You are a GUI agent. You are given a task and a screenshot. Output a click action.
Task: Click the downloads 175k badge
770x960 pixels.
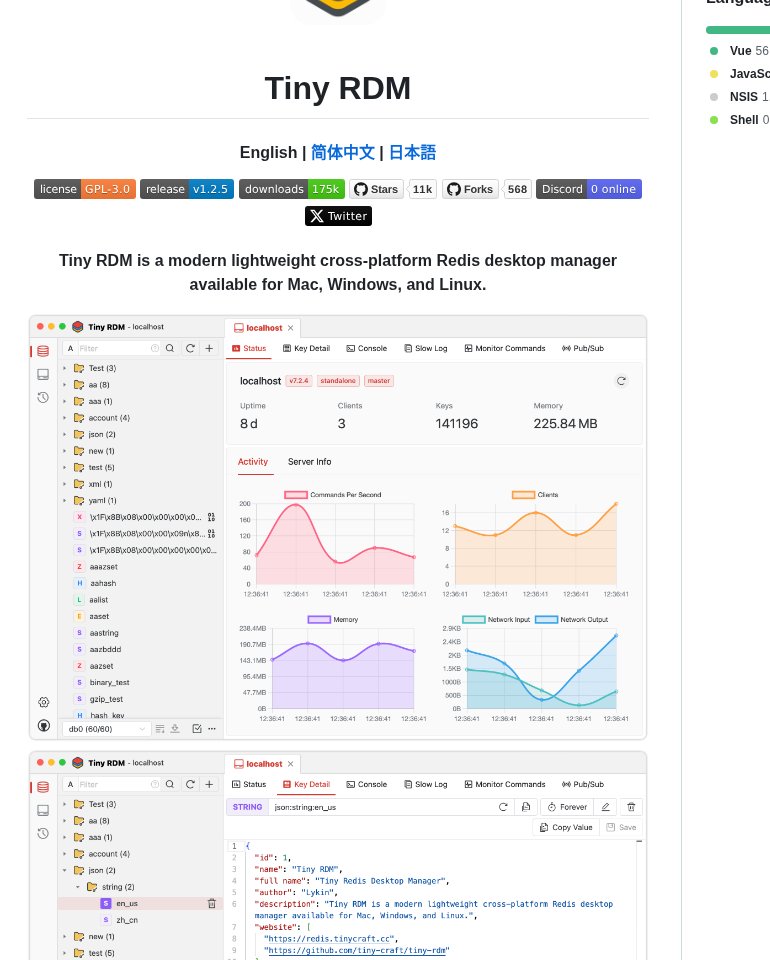[292, 189]
